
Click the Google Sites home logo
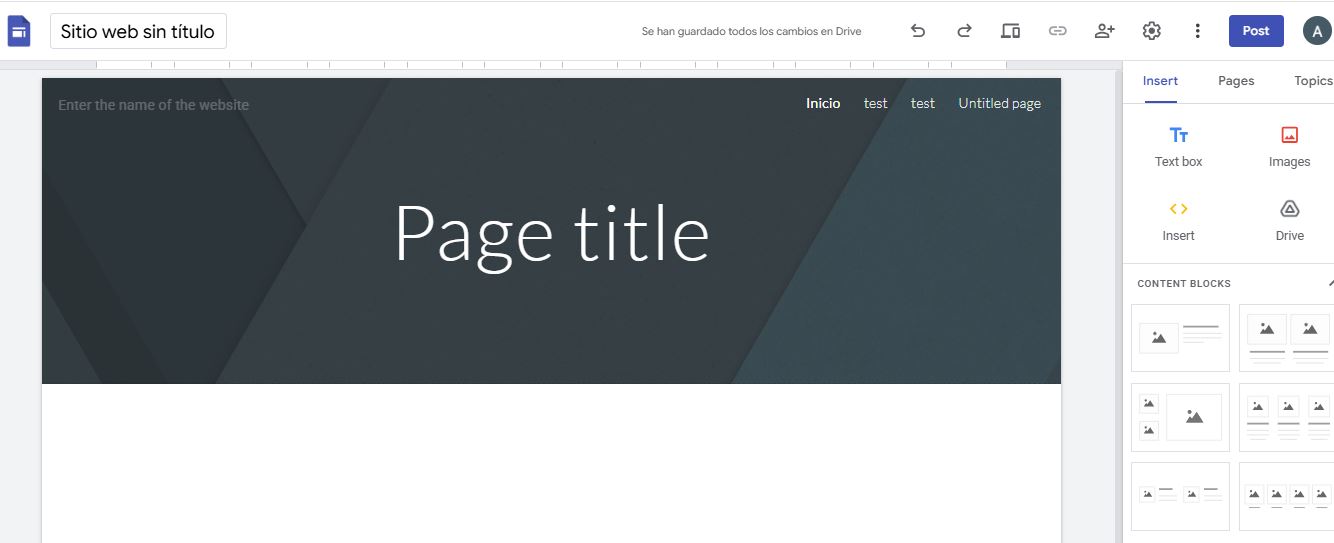coord(19,32)
